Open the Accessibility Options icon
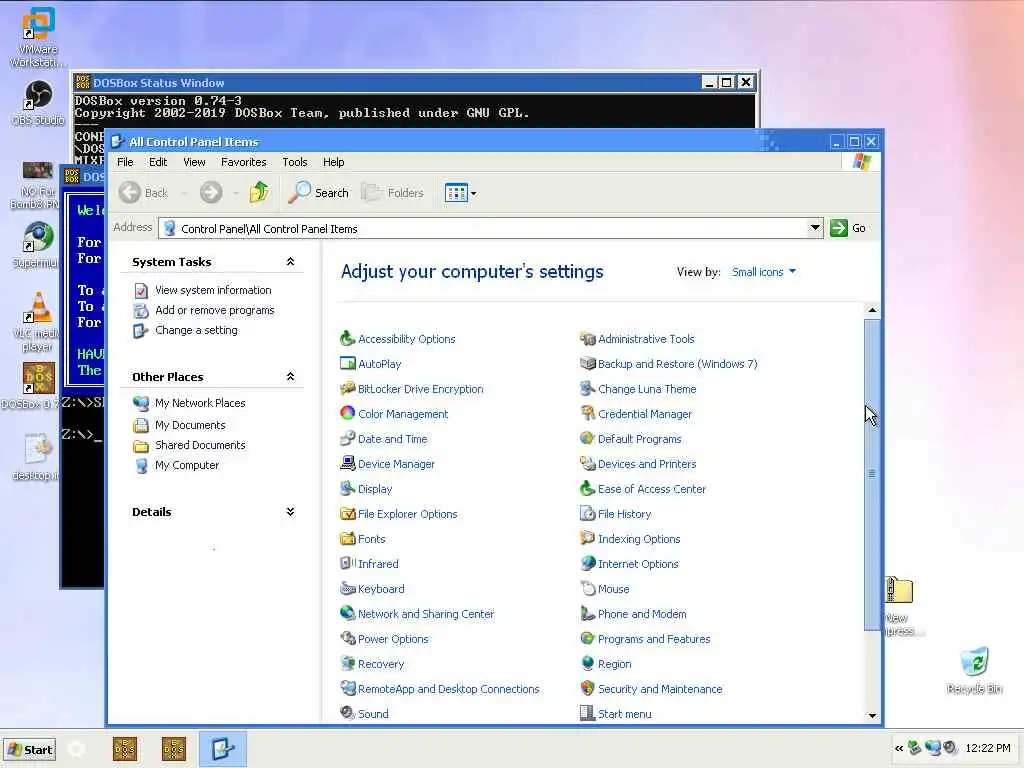This screenshot has height=768, width=1024. (347, 338)
